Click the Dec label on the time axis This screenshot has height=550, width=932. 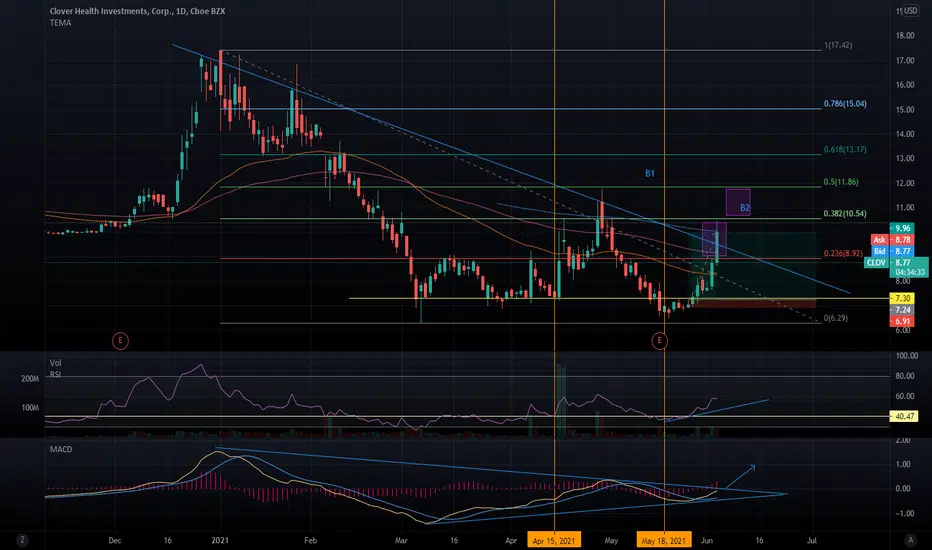click(115, 540)
